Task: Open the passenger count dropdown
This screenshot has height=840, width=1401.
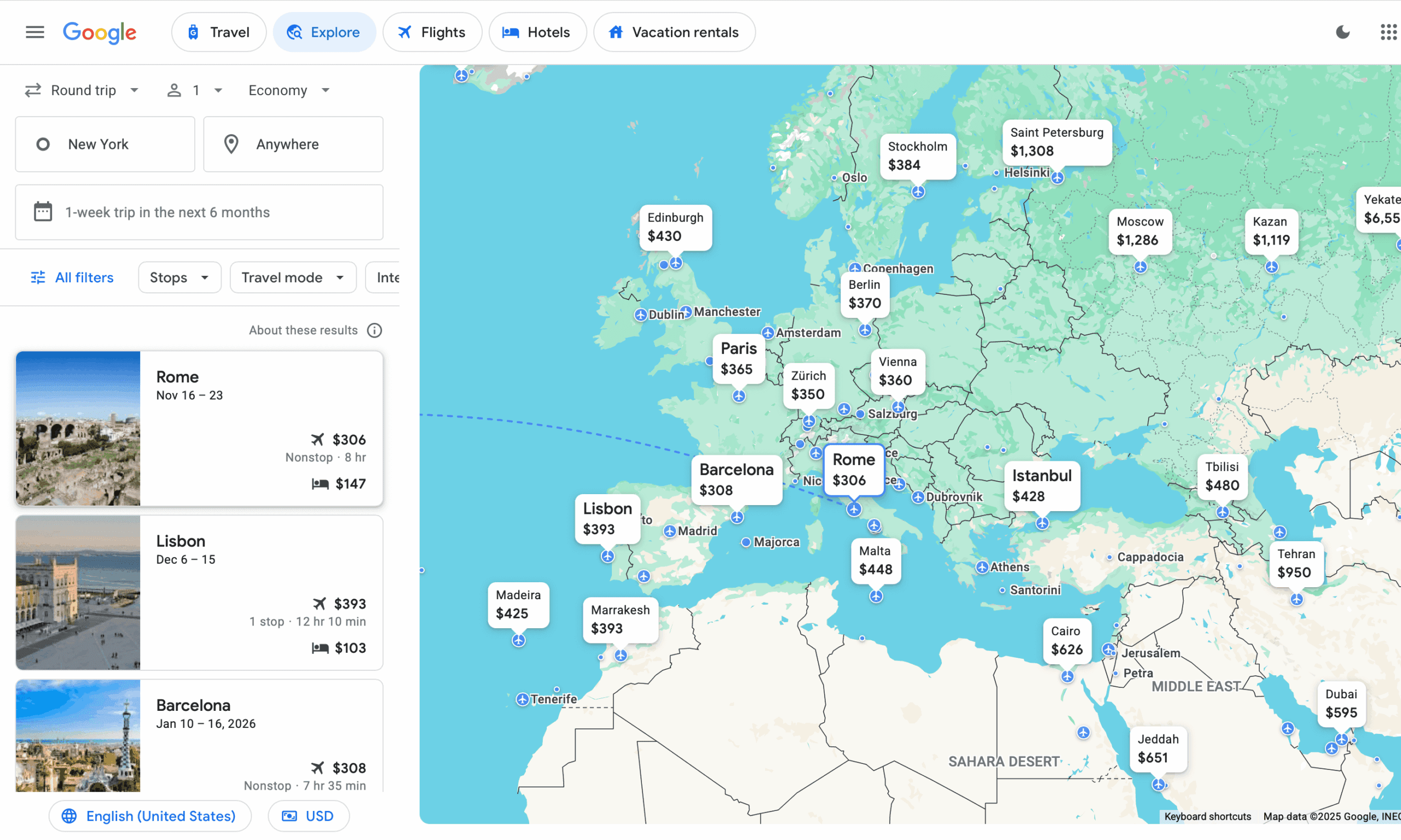Action: pyautogui.click(x=195, y=90)
